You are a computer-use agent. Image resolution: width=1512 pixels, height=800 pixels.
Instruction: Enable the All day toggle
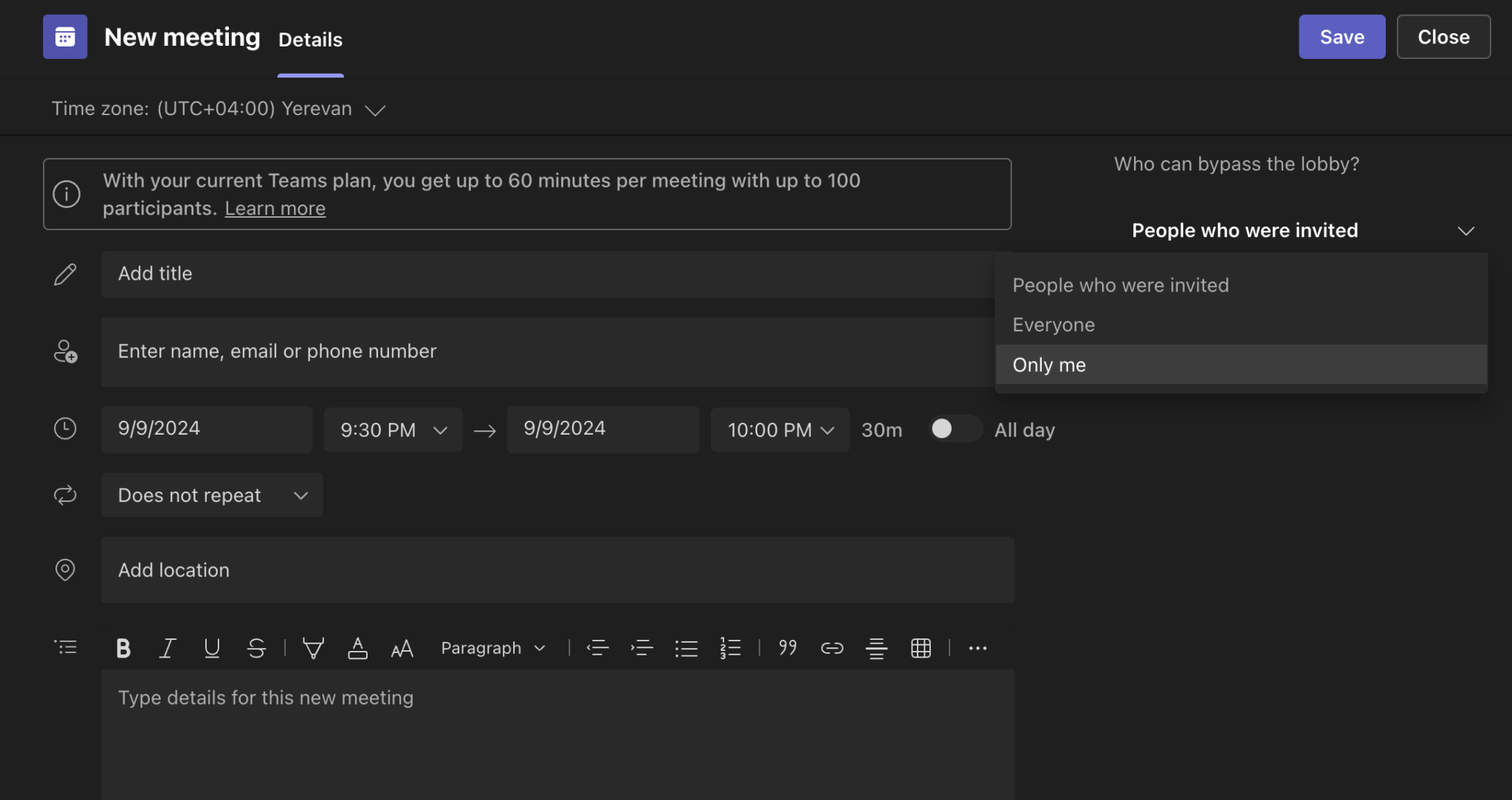click(955, 429)
